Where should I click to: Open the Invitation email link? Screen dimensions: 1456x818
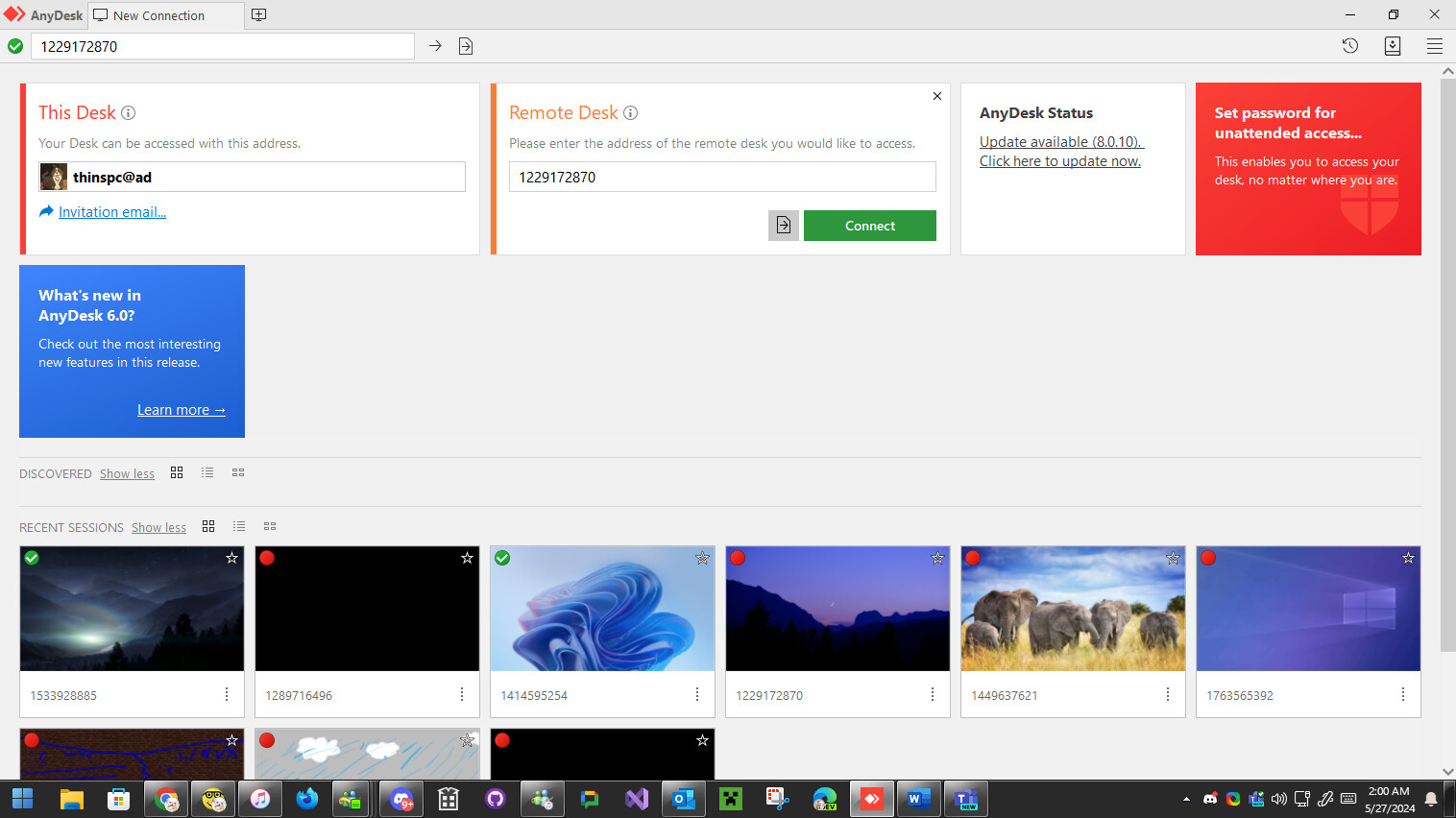coord(111,212)
